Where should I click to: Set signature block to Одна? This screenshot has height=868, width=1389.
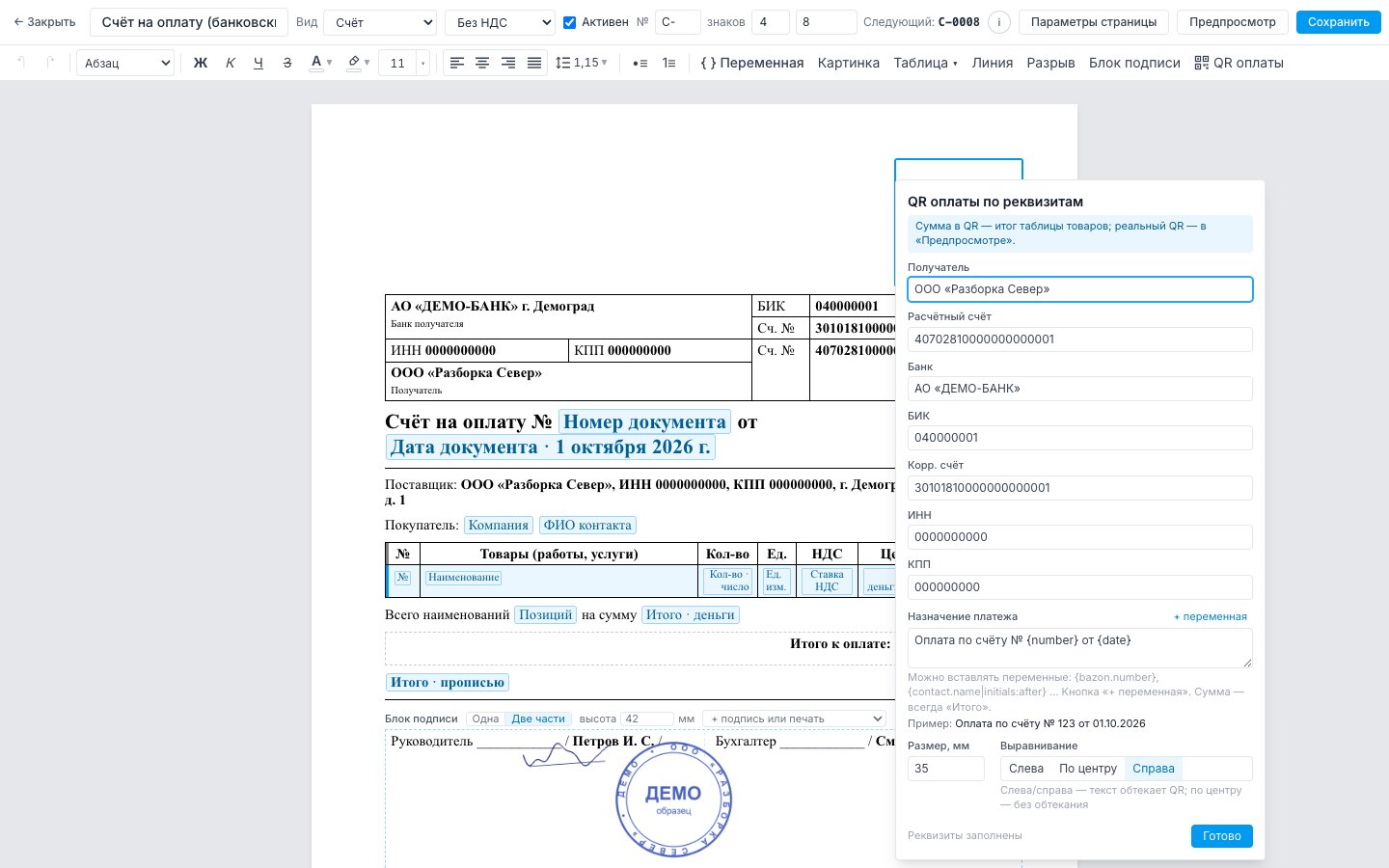(485, 719)
